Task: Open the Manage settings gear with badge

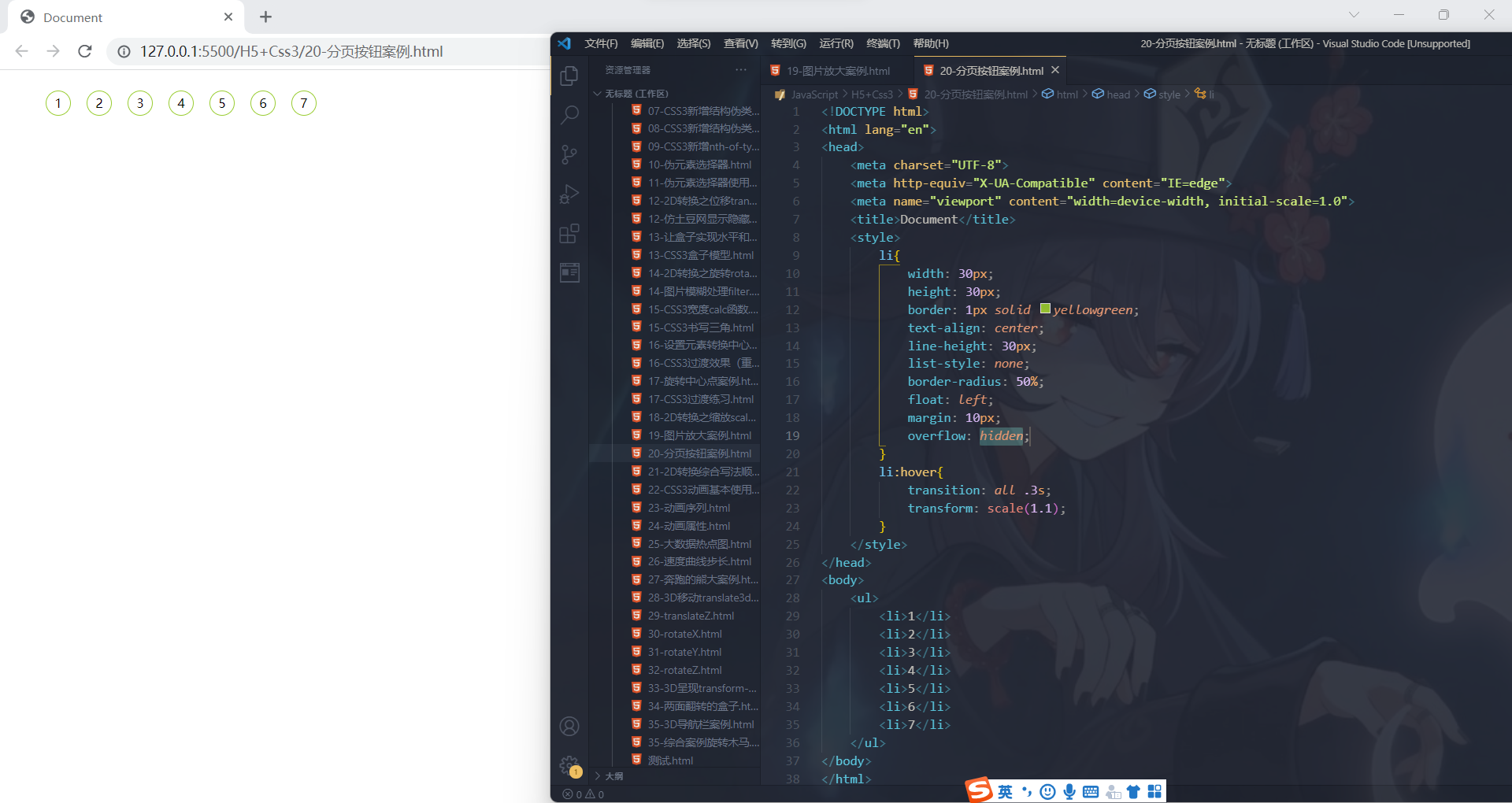Action: 569,765
